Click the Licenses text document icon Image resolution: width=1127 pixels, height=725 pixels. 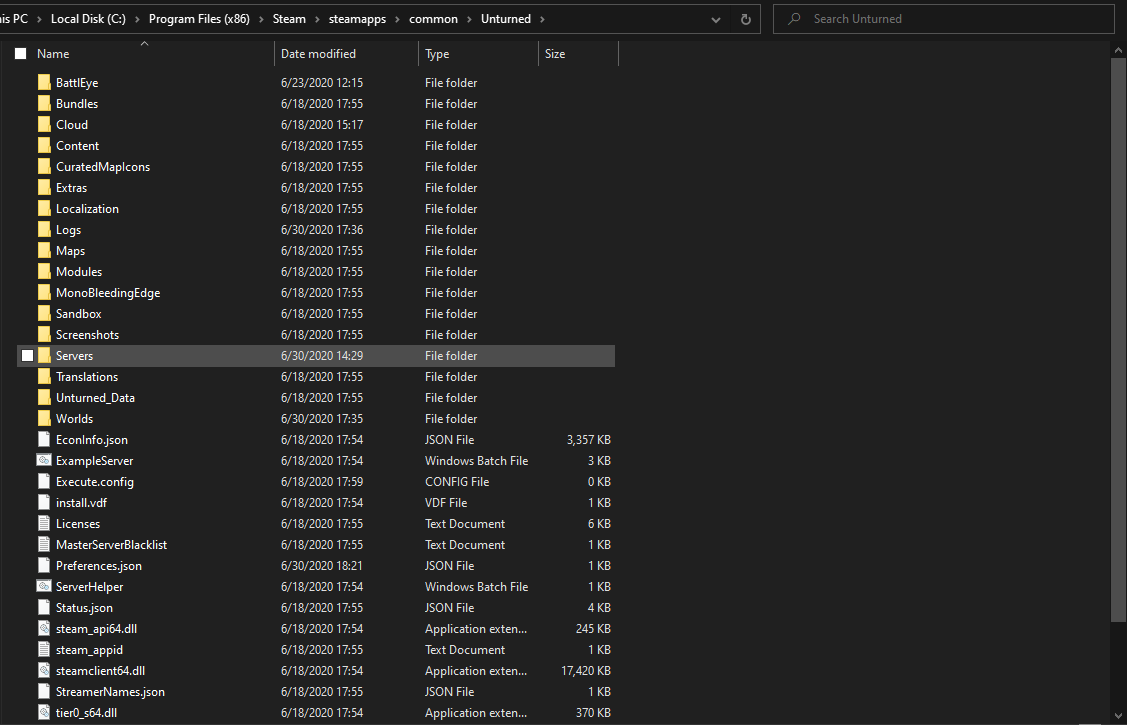click(44, 524)
